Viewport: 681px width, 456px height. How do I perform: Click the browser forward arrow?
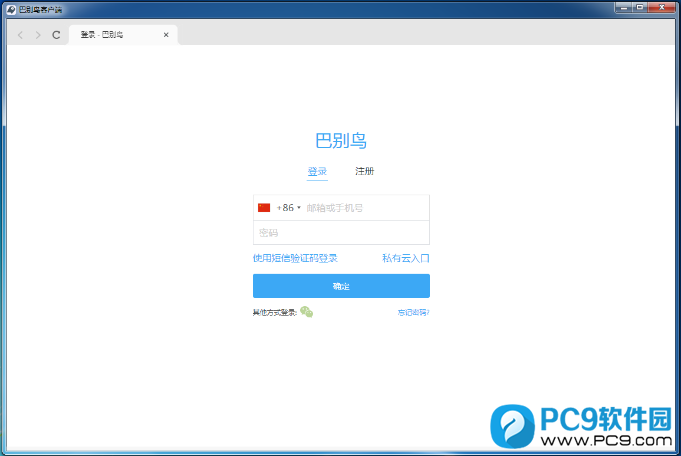(x=38, y=35)
